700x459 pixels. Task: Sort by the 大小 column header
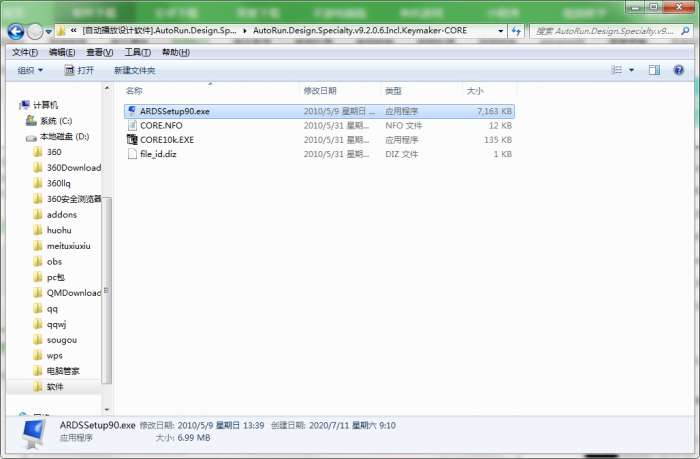point(489,91)
